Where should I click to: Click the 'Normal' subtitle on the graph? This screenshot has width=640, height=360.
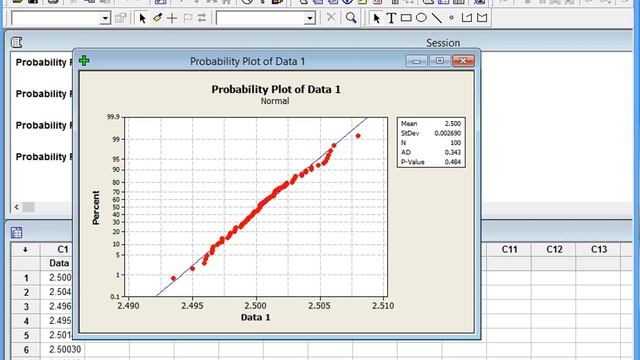click(275, 101)
